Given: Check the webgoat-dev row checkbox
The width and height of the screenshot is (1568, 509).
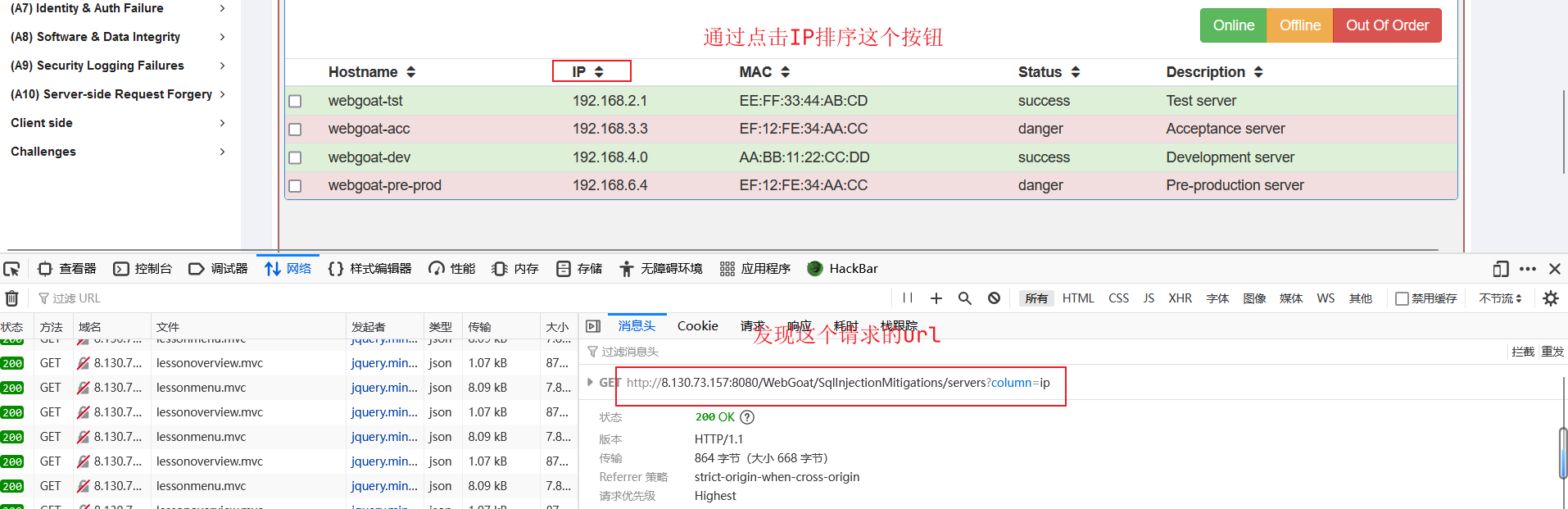Looking at the screenshot, I should (x=295, y=157).
